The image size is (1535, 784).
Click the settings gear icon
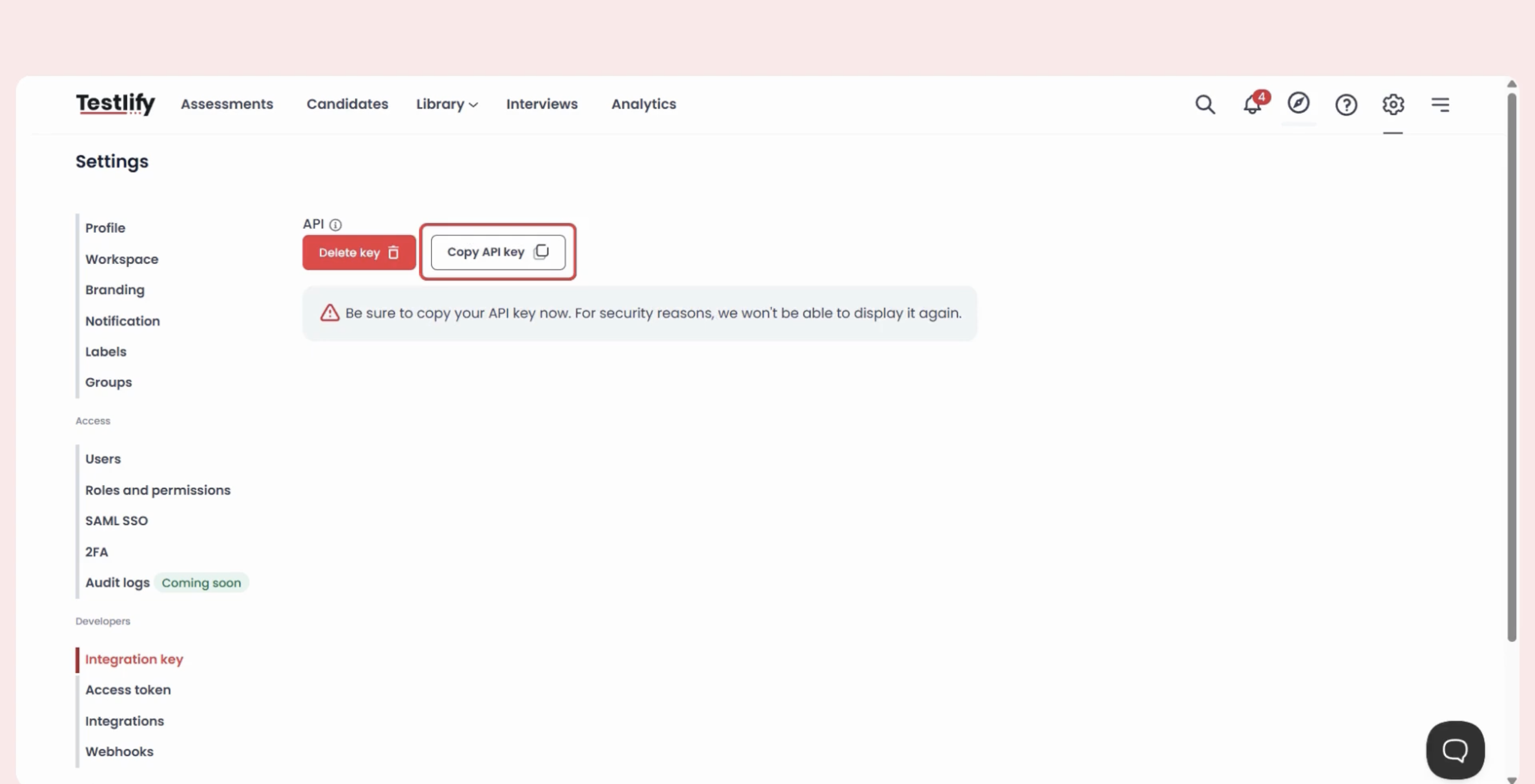pos(1393,105)
